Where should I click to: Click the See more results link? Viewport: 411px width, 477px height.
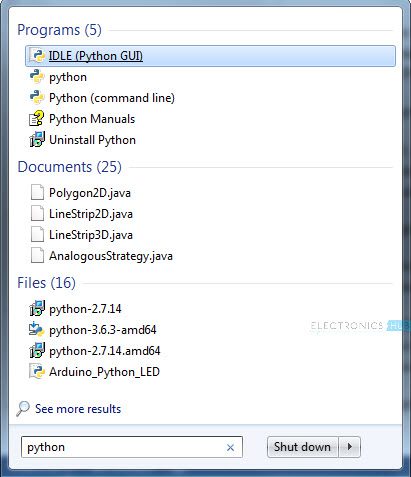click(78, 409)
